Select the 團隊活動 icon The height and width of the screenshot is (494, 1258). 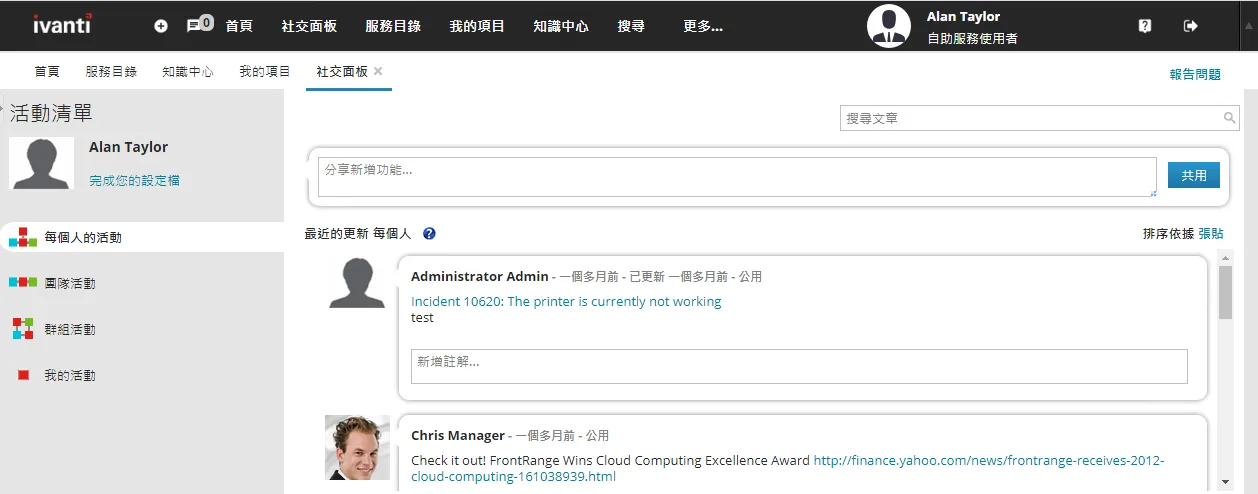(x=22, y=283)
